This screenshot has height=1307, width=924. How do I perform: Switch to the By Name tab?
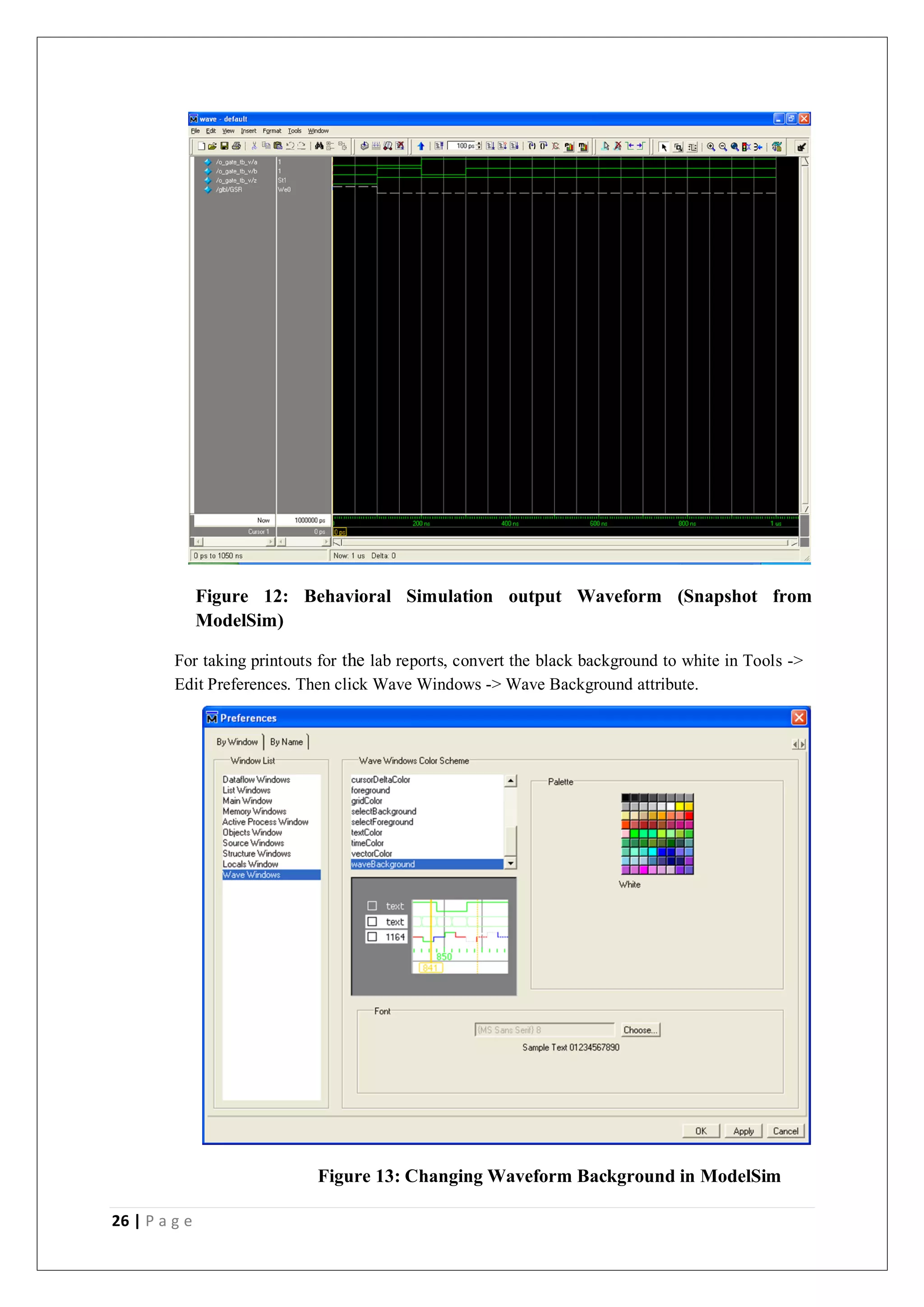pyautogui.click(x=287, y=742)
